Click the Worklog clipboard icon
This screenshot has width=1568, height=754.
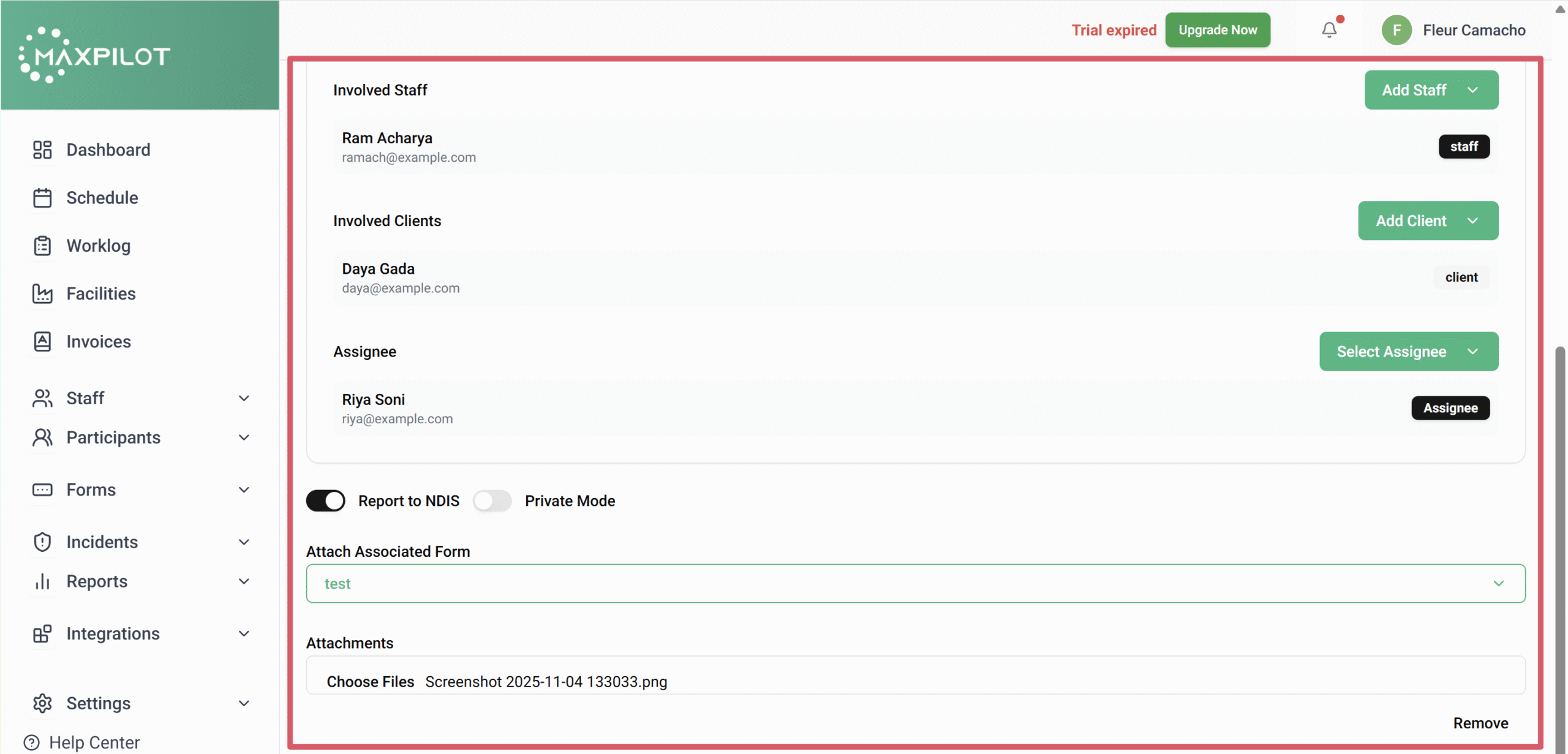pyautogui.click(x=42, y=246)
